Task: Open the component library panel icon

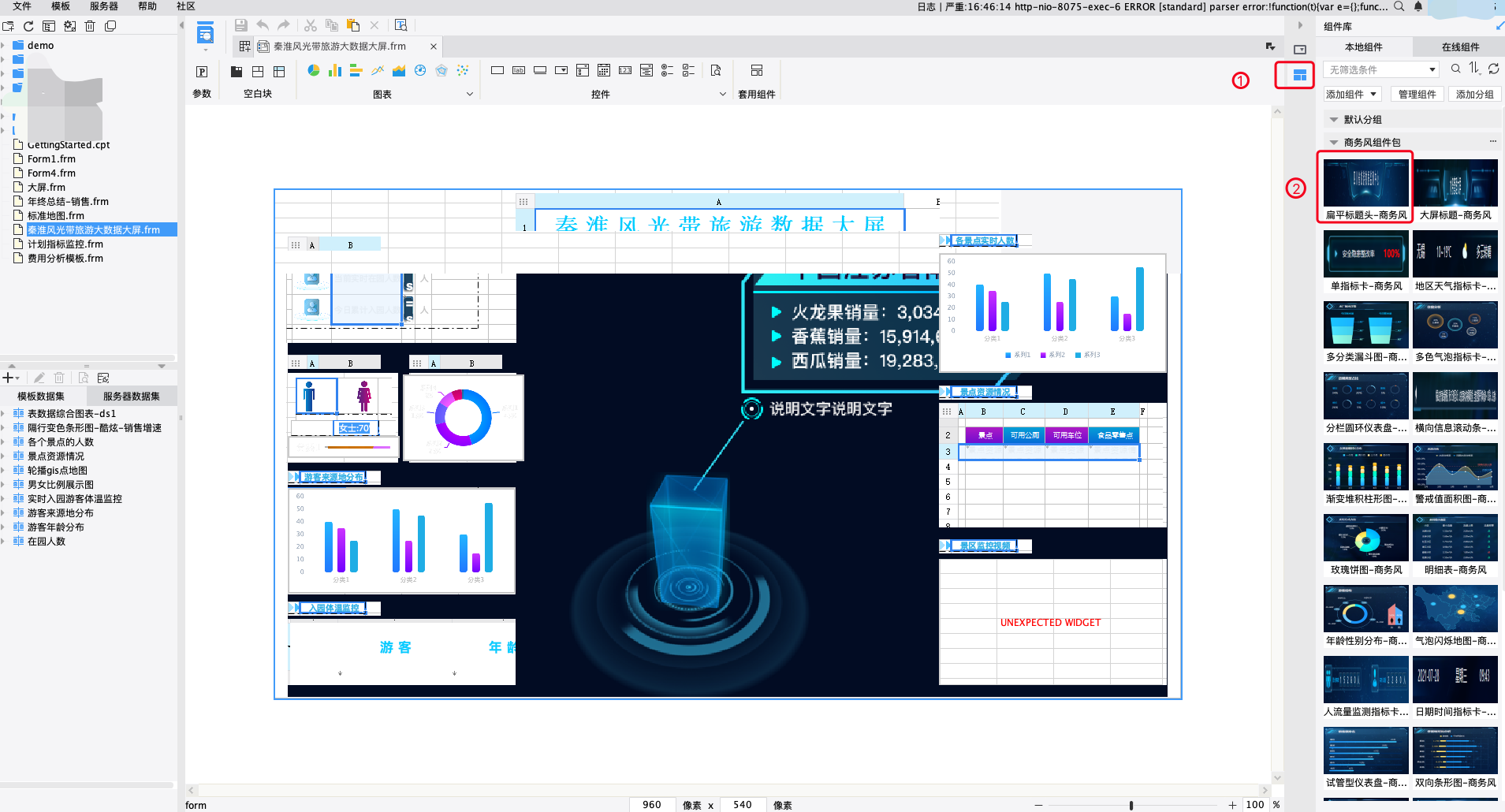Action: pyautogui.click(x=1300, y=76)
